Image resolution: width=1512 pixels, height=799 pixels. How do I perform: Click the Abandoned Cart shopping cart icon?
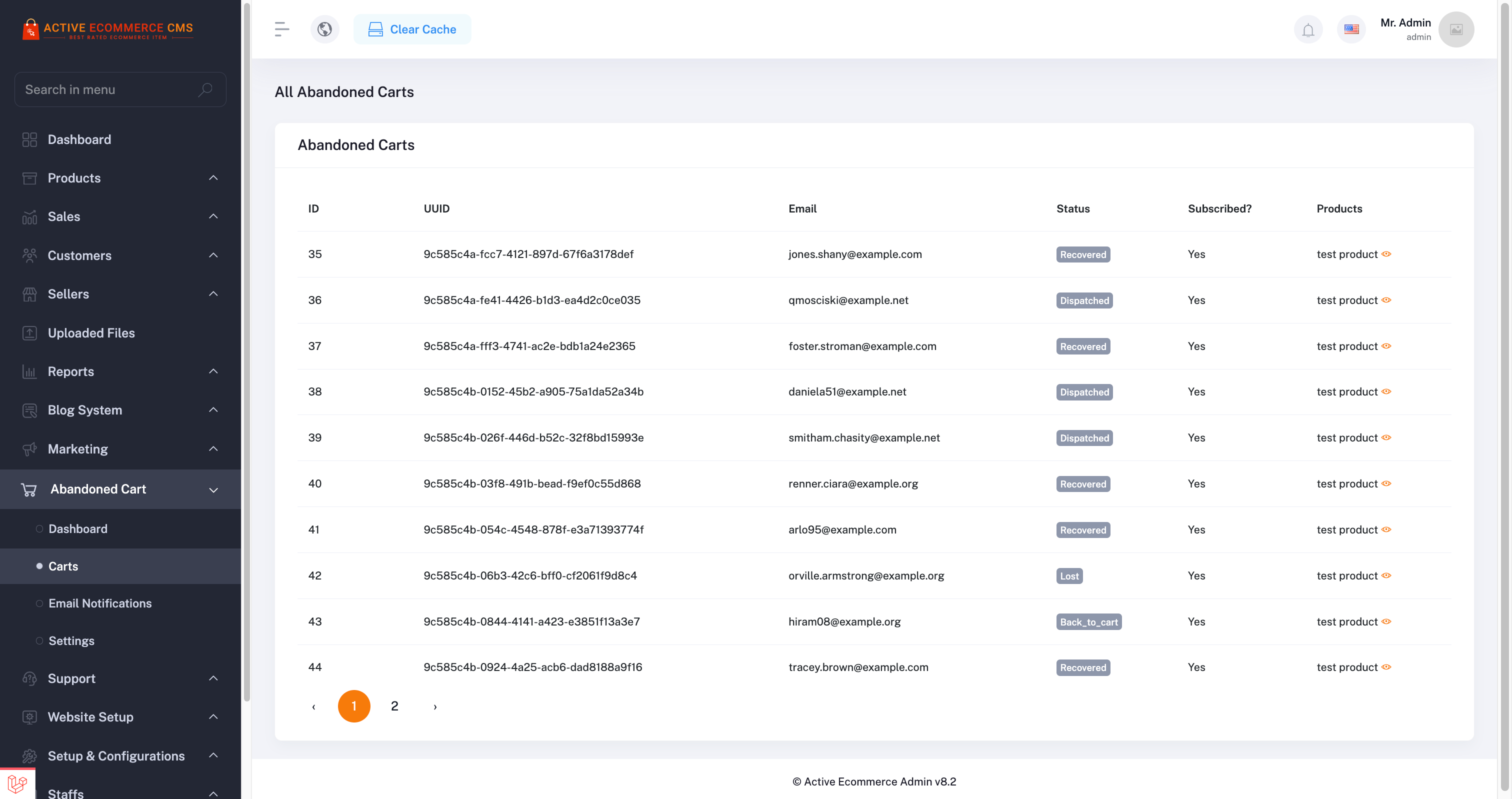coord(28,489)
